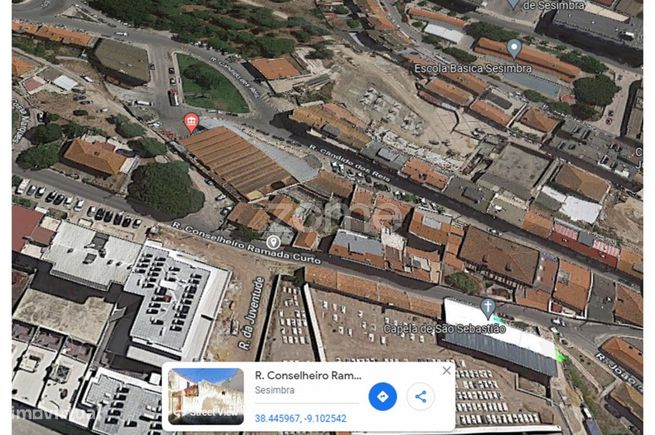Click the red museum map pin
The image size is (655, 435).
tap(191, 122)
